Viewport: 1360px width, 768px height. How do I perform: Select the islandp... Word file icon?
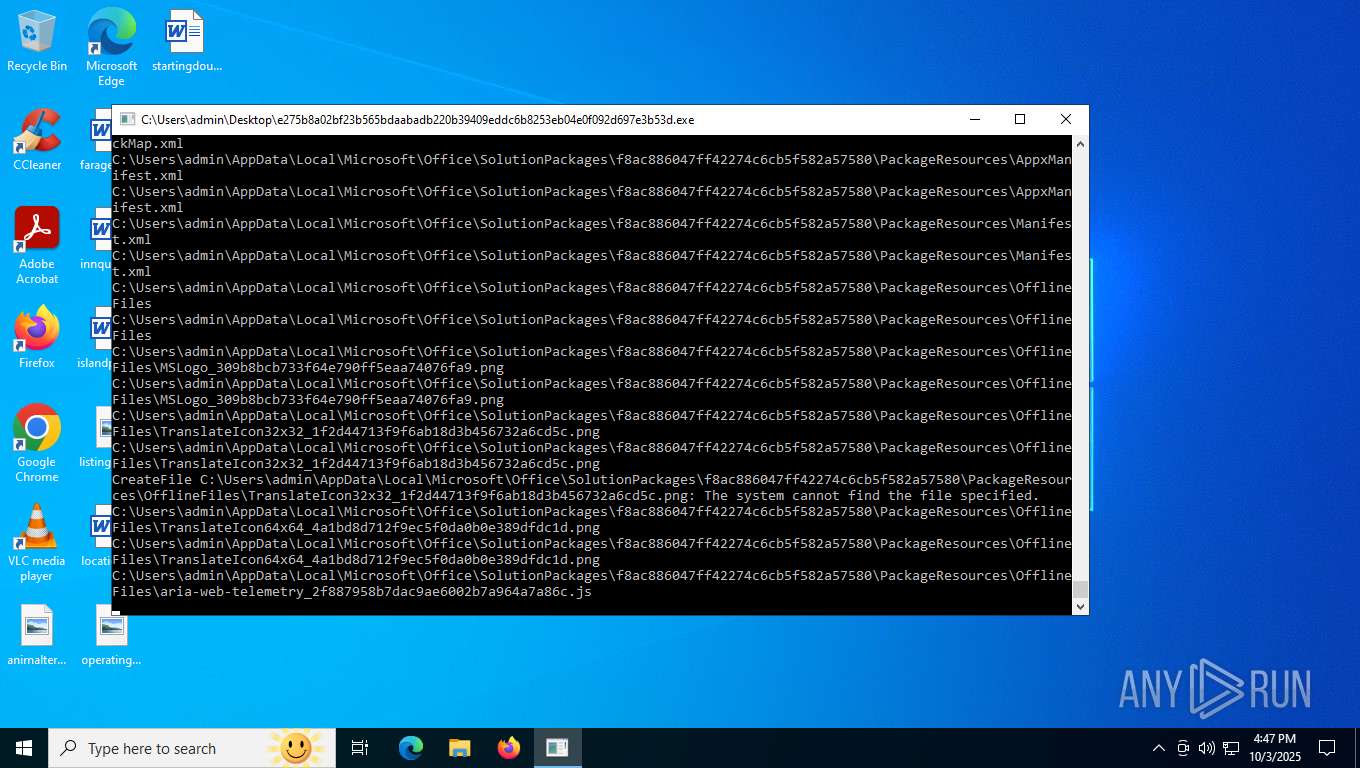click(x=95, y=338)
